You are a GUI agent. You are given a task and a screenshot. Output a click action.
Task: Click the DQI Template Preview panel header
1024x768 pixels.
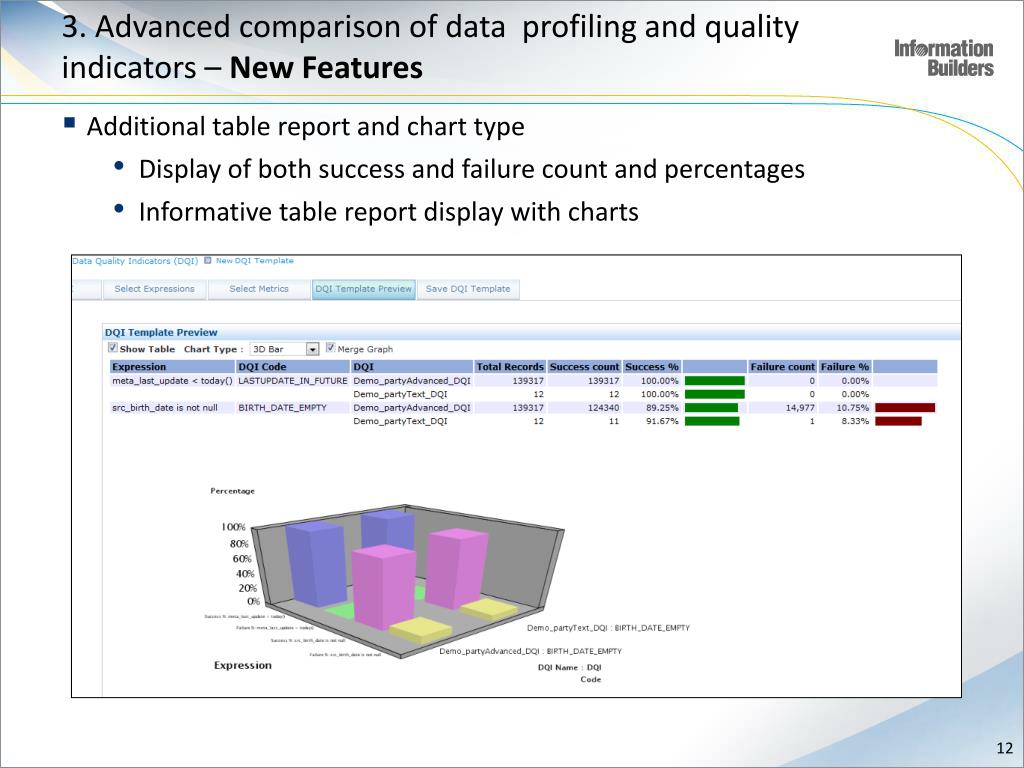(x=161, y=332)
